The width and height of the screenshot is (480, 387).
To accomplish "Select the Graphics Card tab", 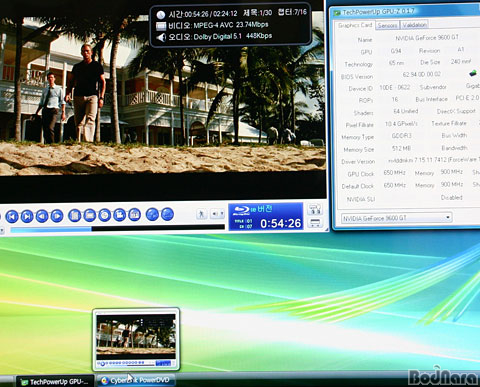I will point(355,25).
